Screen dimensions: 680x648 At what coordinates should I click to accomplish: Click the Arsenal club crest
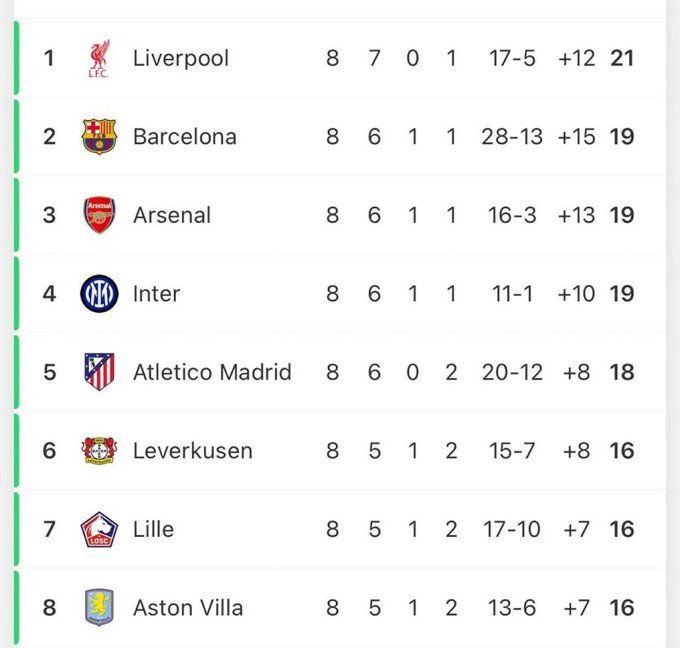tap(99, 215)
